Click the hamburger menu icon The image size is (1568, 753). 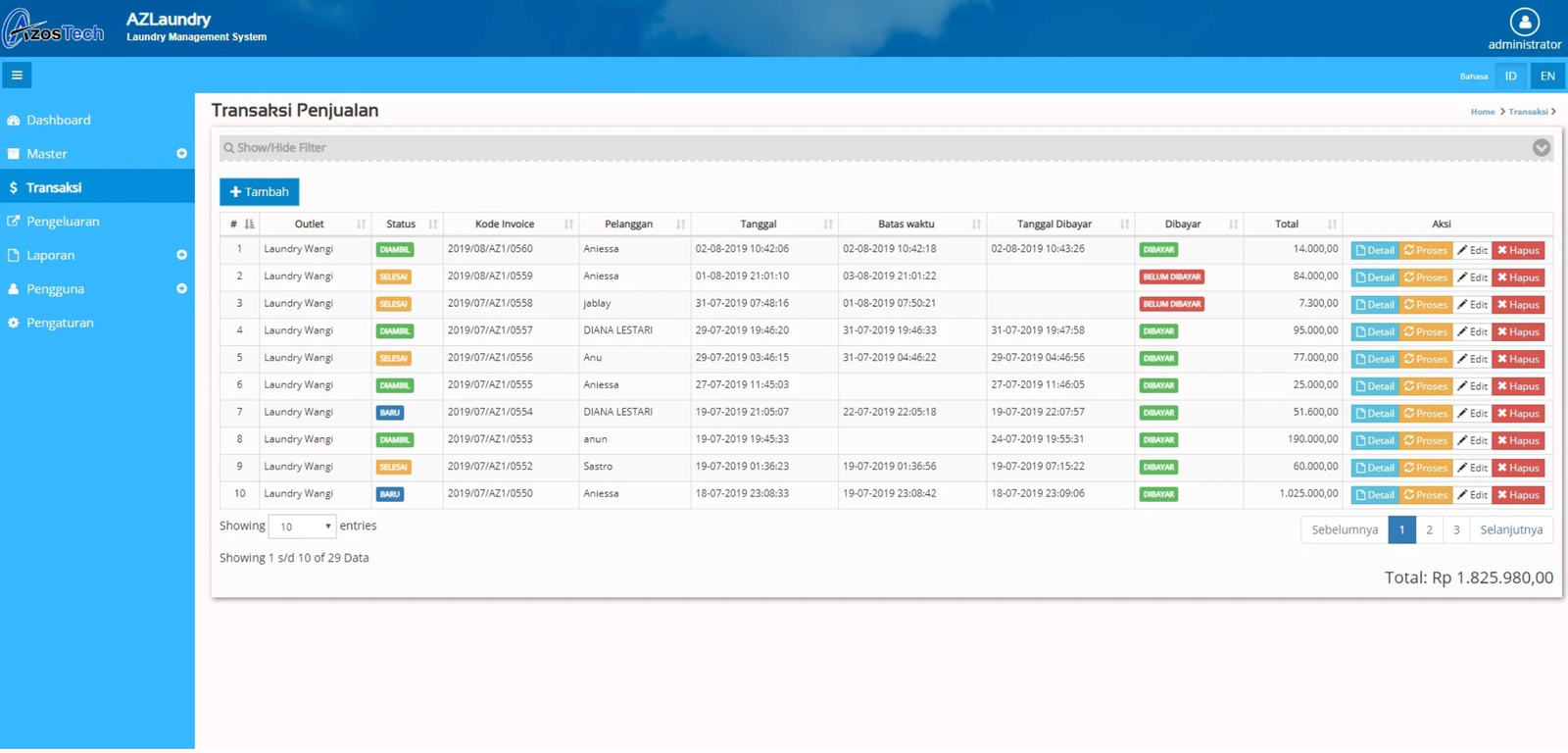pyautogui.click(x=17, y=75)
